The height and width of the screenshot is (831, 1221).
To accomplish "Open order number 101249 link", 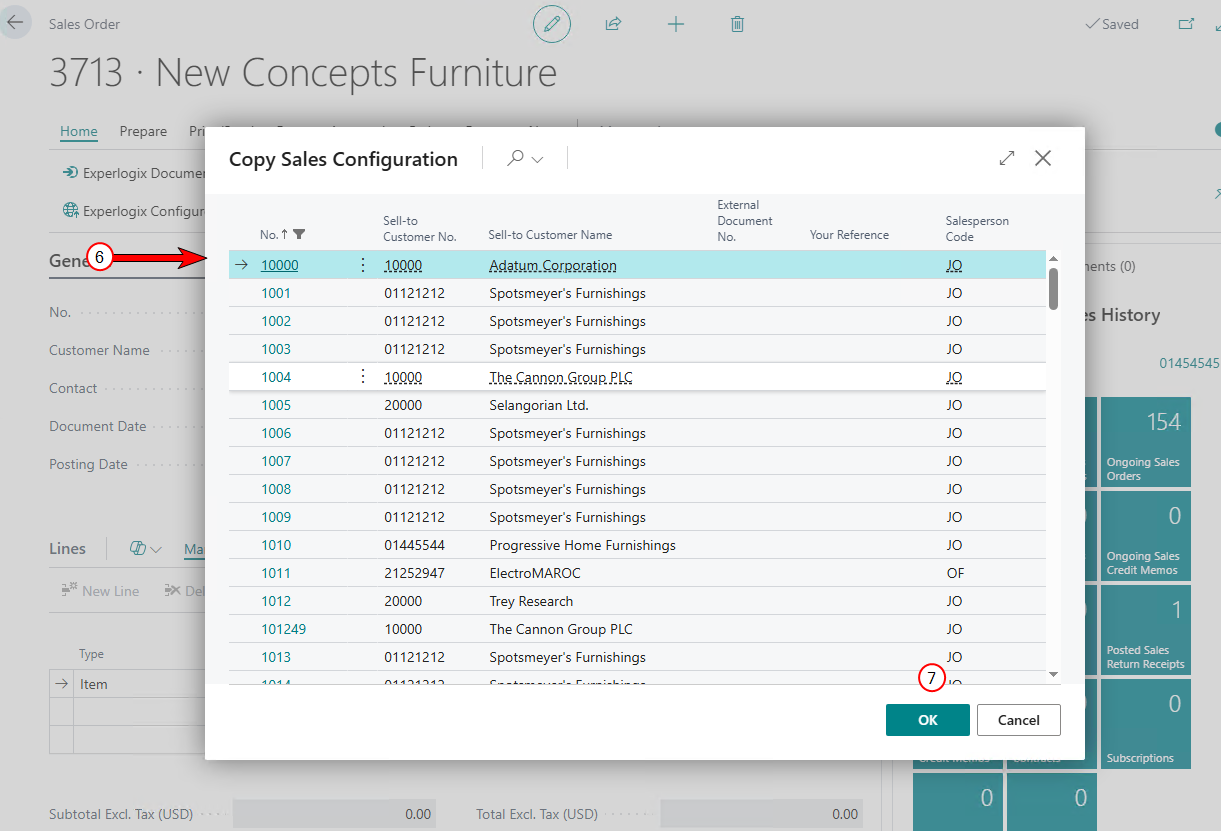I will pos(284,629).
